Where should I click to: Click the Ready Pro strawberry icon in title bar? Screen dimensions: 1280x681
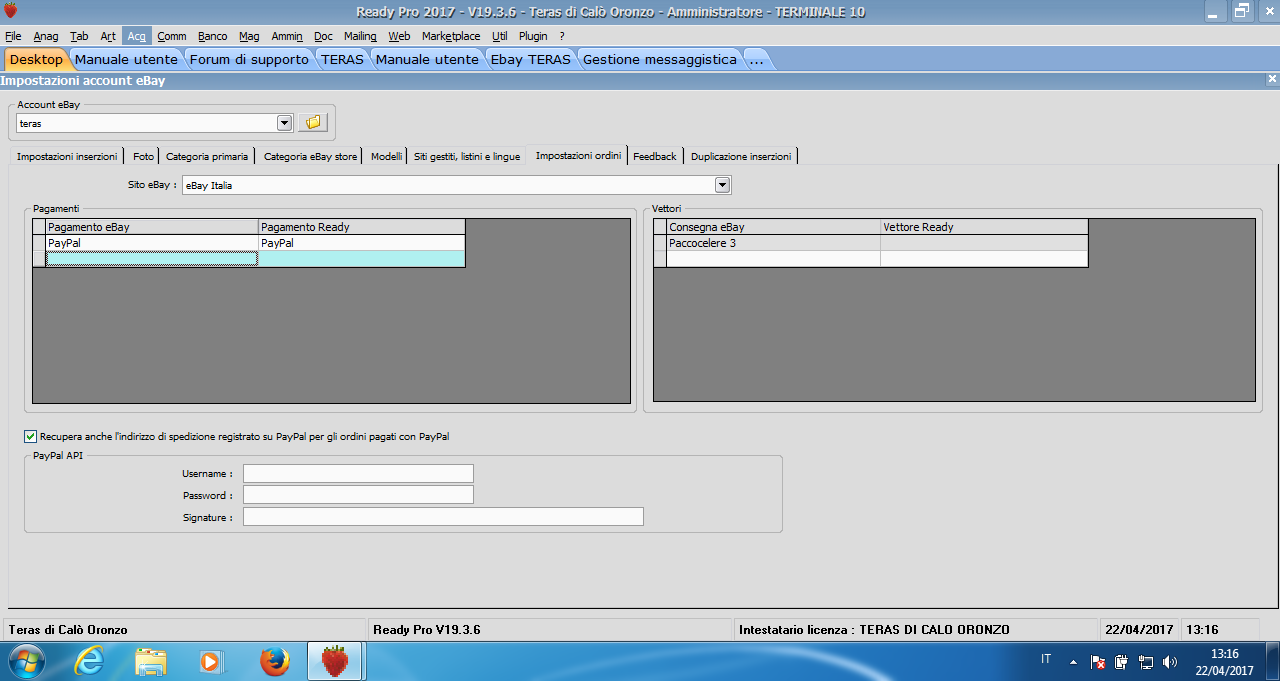(10, 11)
